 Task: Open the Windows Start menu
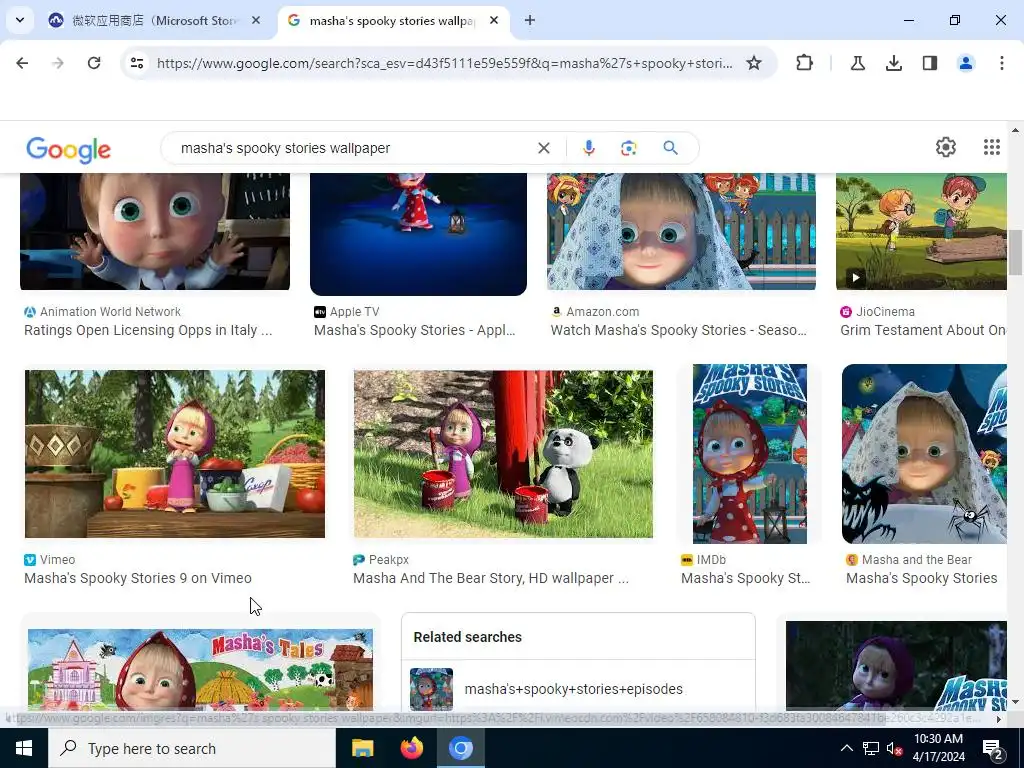coord(24,748)
